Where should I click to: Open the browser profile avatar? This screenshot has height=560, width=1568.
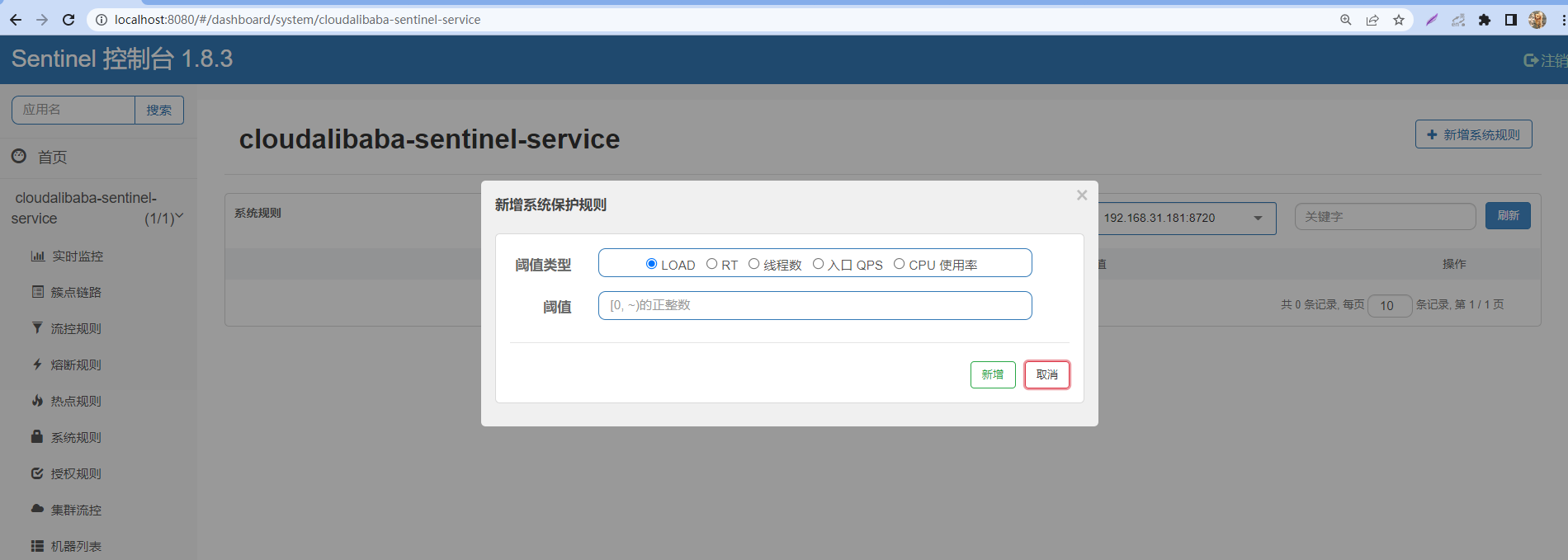1537,20
